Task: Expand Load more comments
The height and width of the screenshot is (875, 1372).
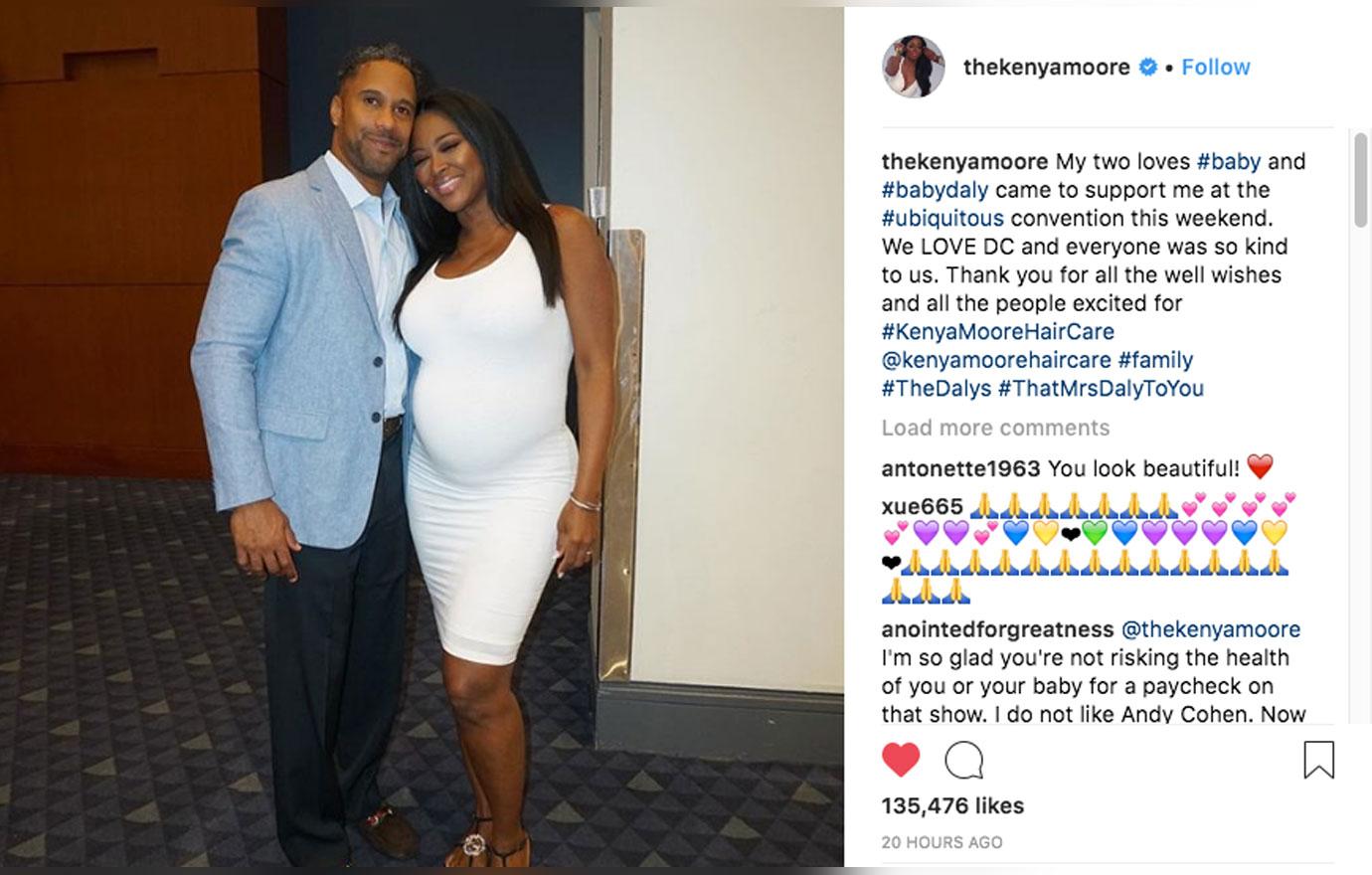Action: 995,428
